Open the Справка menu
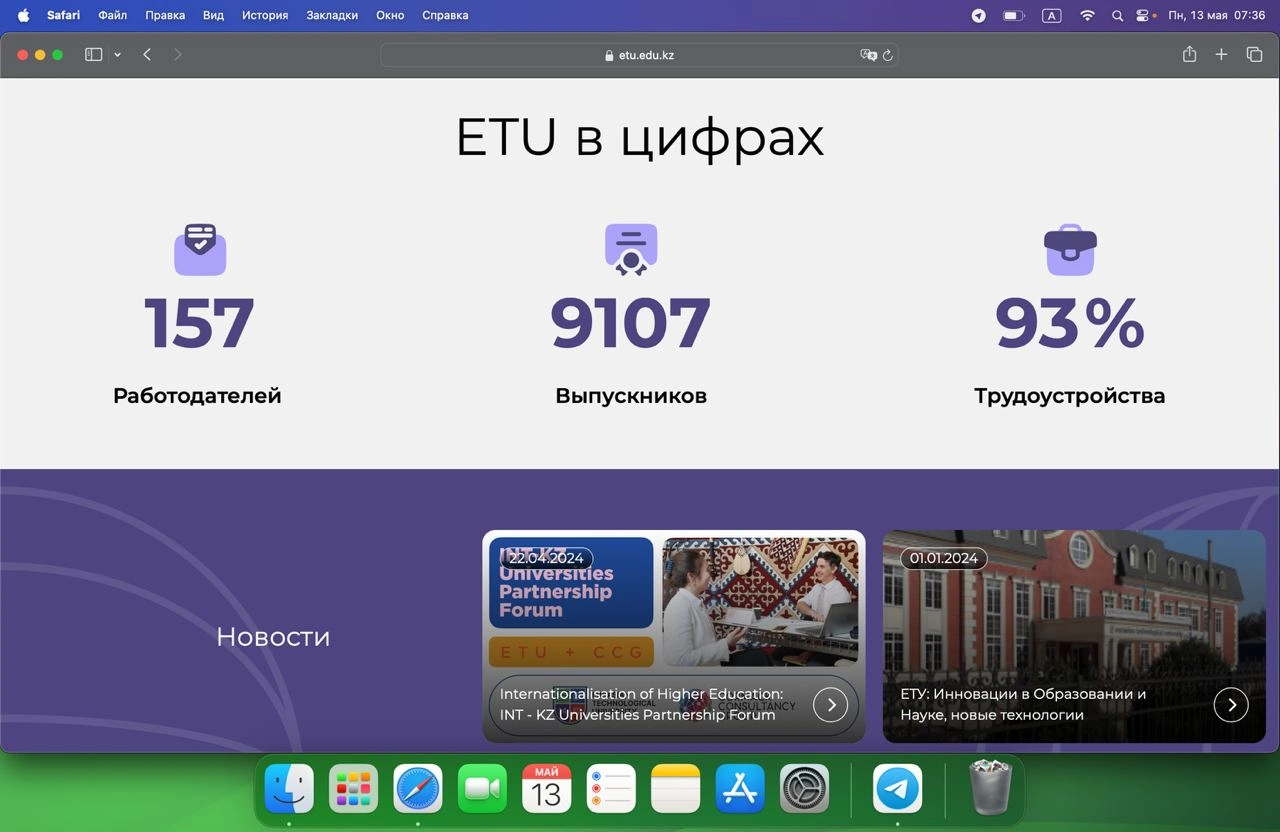 click(445, 15)
